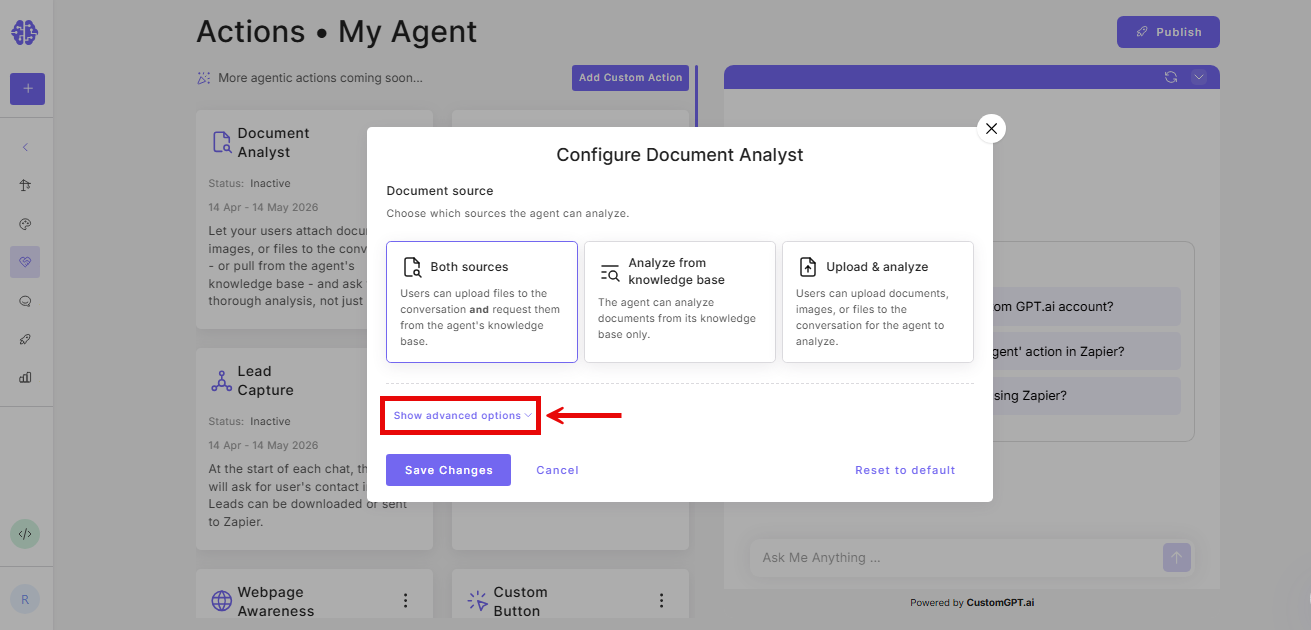Collapse chat preview using header chevron
Viewport: 1311px width, 630px height.
tap(1199, 77)
